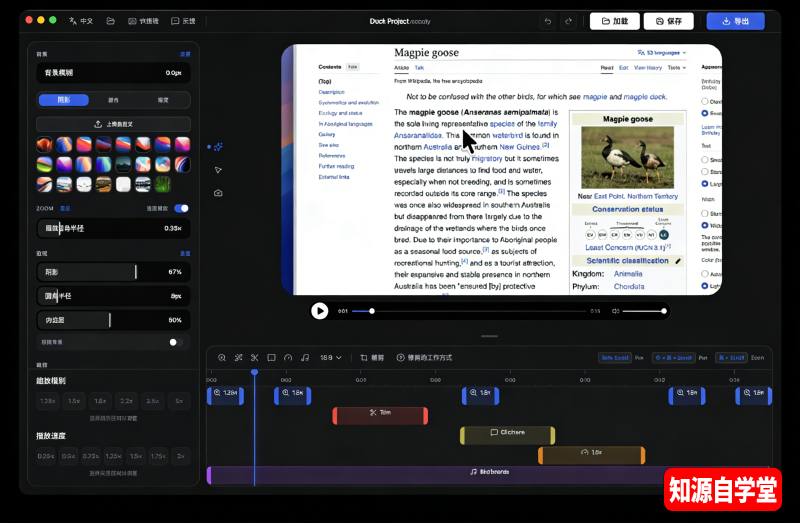
Task: Select the red Trim clip on timeline
Action: tap(380, 413)
